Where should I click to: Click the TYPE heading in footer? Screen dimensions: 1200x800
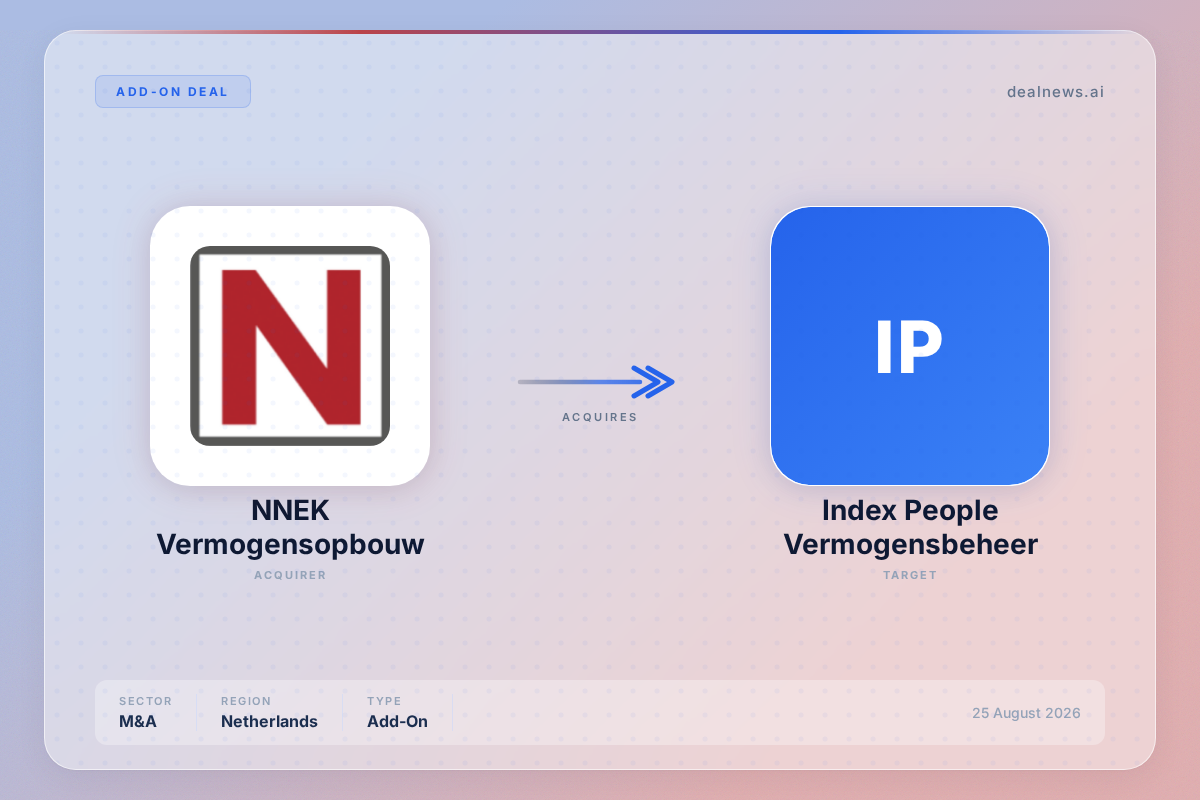[384, 701]
